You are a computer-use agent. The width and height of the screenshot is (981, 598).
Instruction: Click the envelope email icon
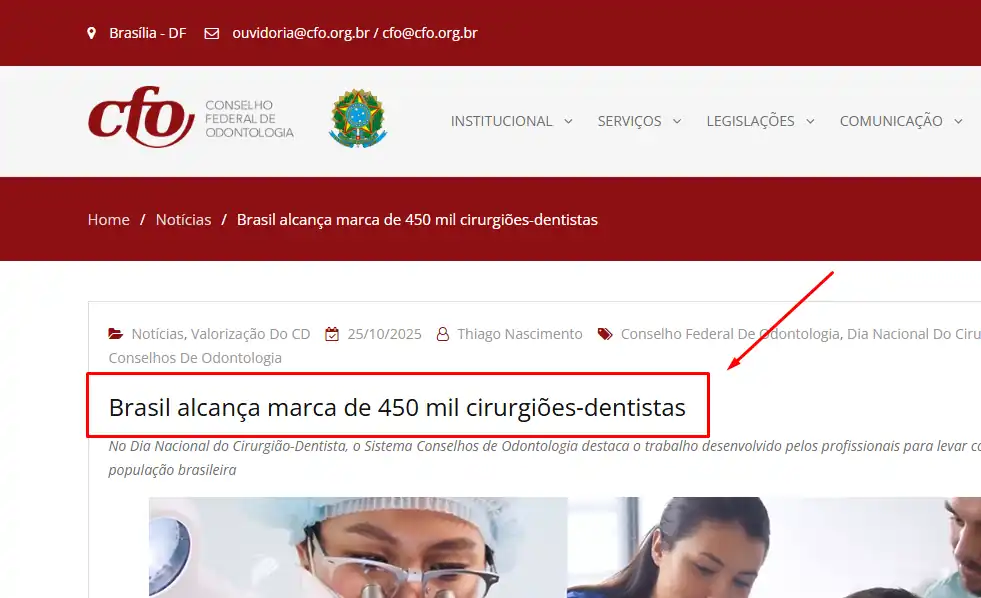(211, 33)
